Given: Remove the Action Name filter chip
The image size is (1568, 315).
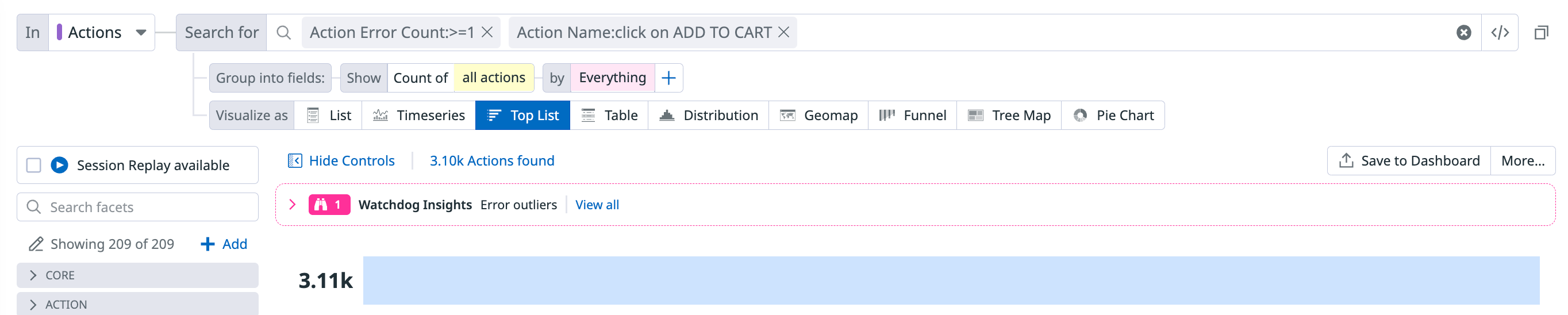Looking at the screenshot, I should [784, 32].
